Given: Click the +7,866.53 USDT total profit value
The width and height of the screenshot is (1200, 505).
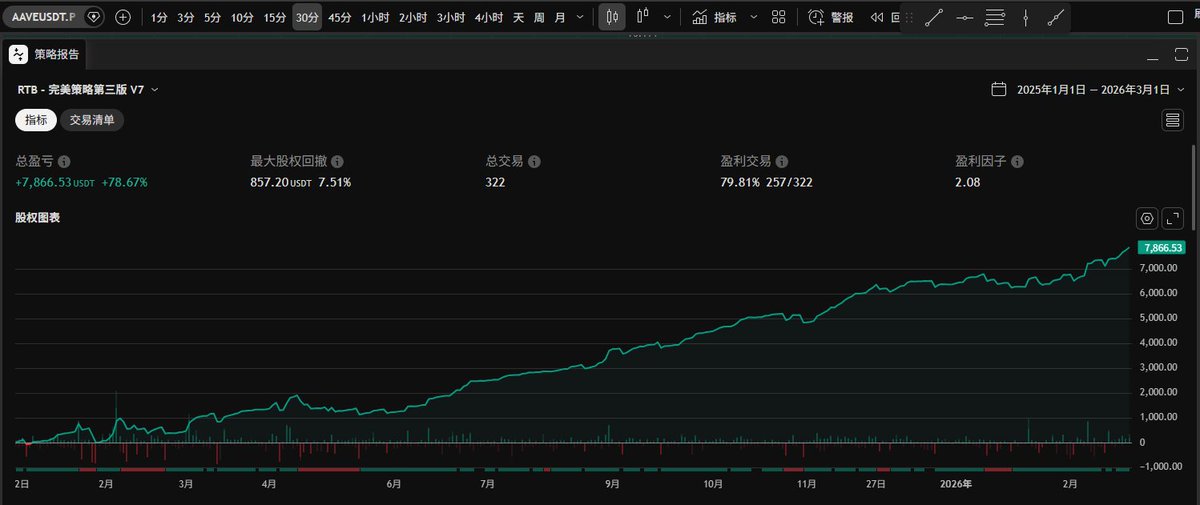Looking at the screenshot, I should pyautogui.click(x=55, y=183).
